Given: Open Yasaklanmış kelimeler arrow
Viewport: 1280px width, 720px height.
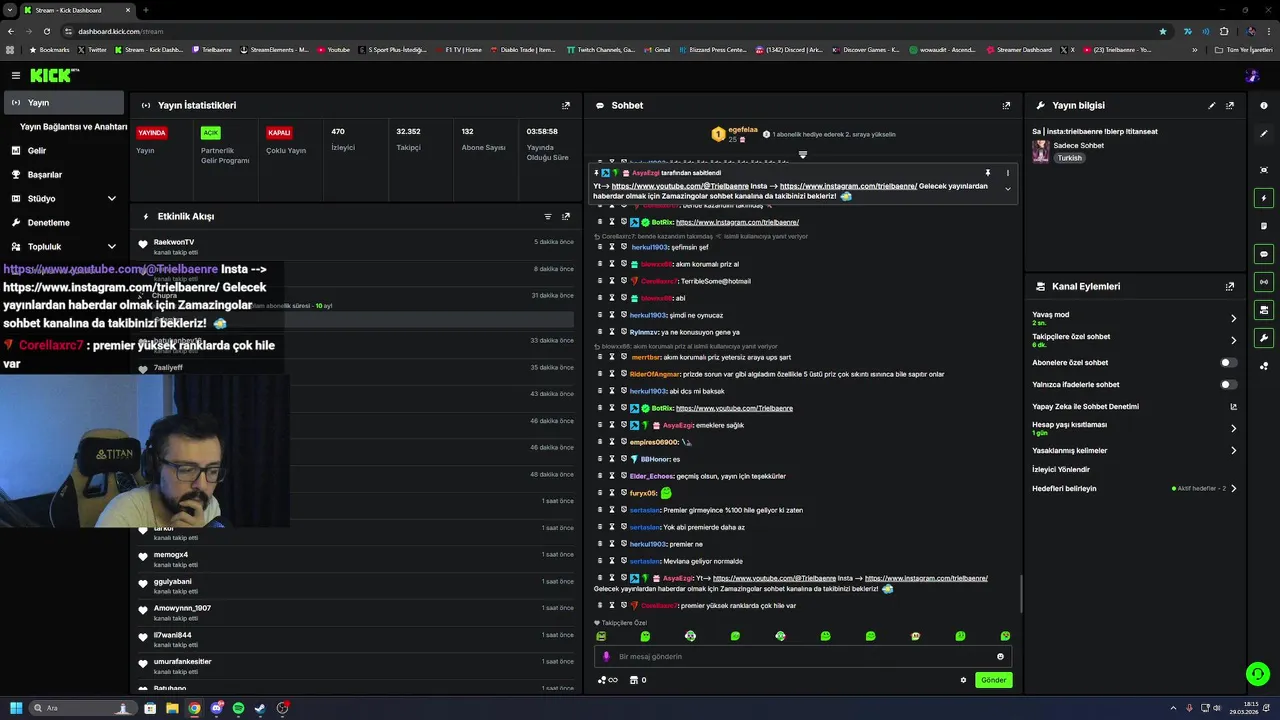Looking at the screenshot, I should pyautogui.click(x=1233, y=450).
